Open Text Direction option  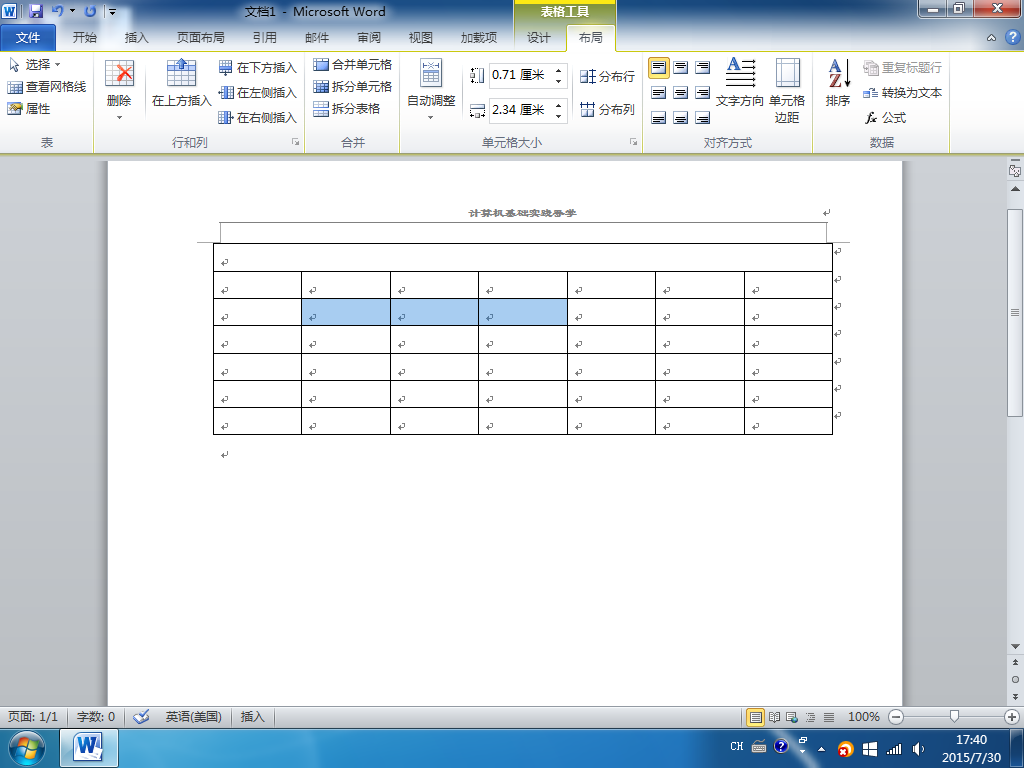(x=739, y=82)
